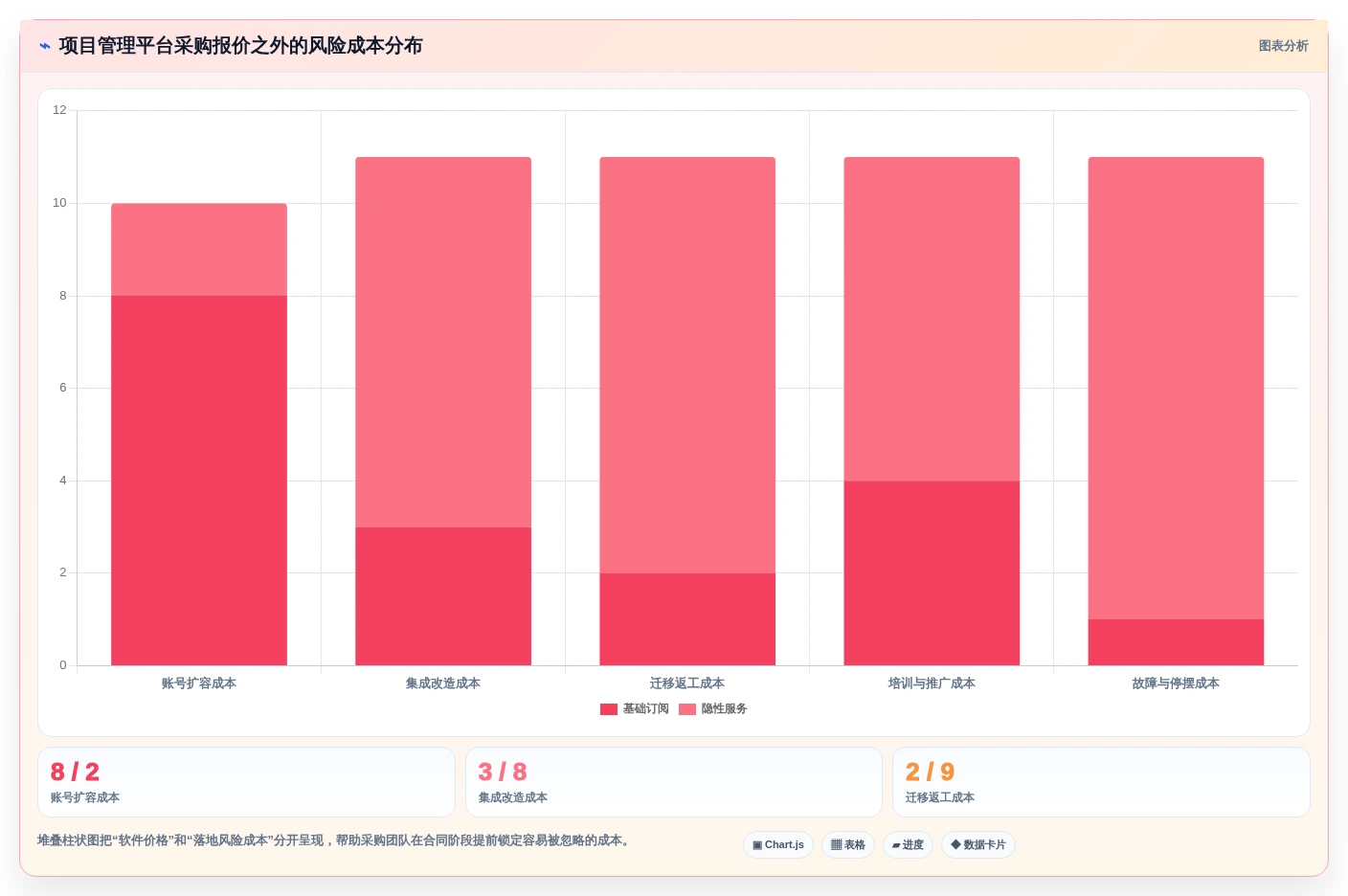Click the y-axis value 2

(63, 572)
